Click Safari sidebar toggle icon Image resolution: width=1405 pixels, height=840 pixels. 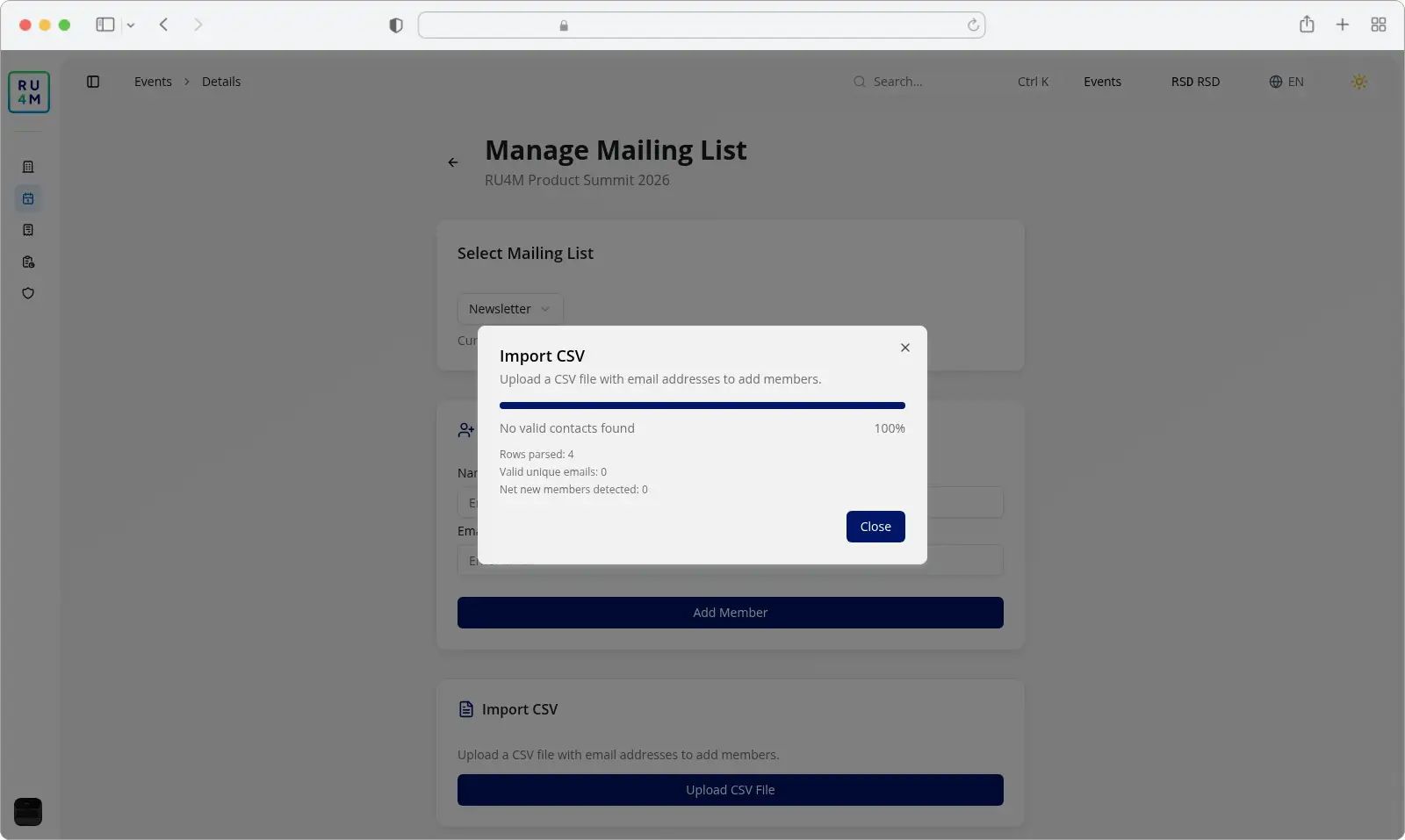[105, 25]
